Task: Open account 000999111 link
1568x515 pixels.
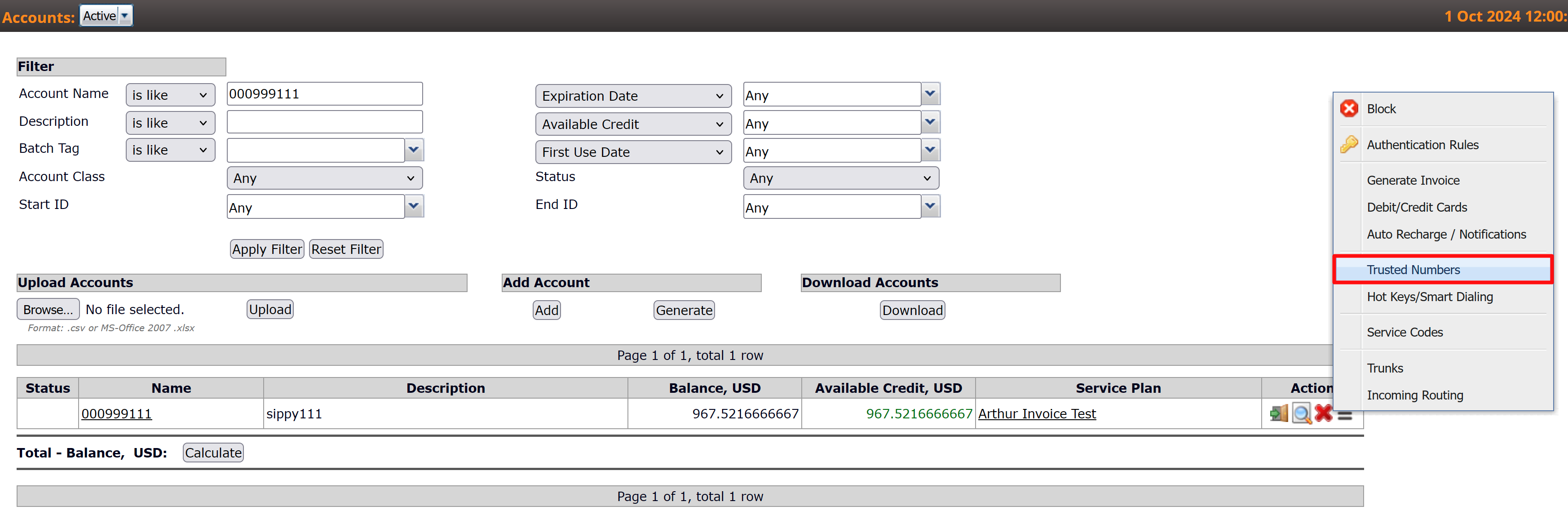Action: (x=116, y=414)
